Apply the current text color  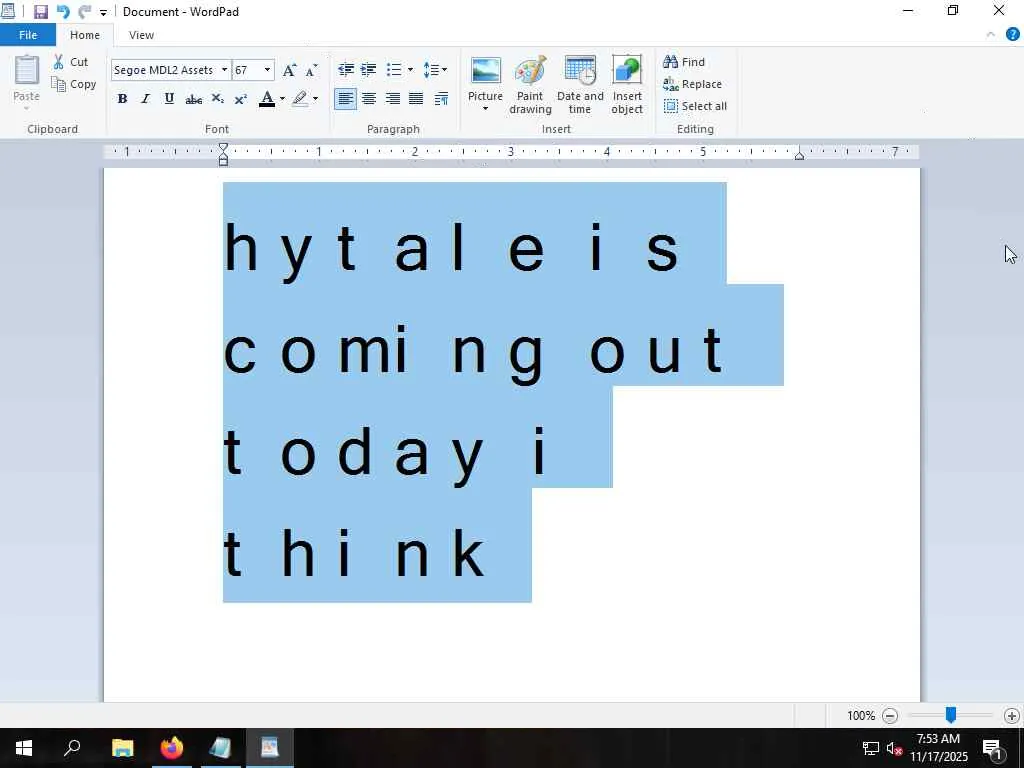[x=266, y=99]
